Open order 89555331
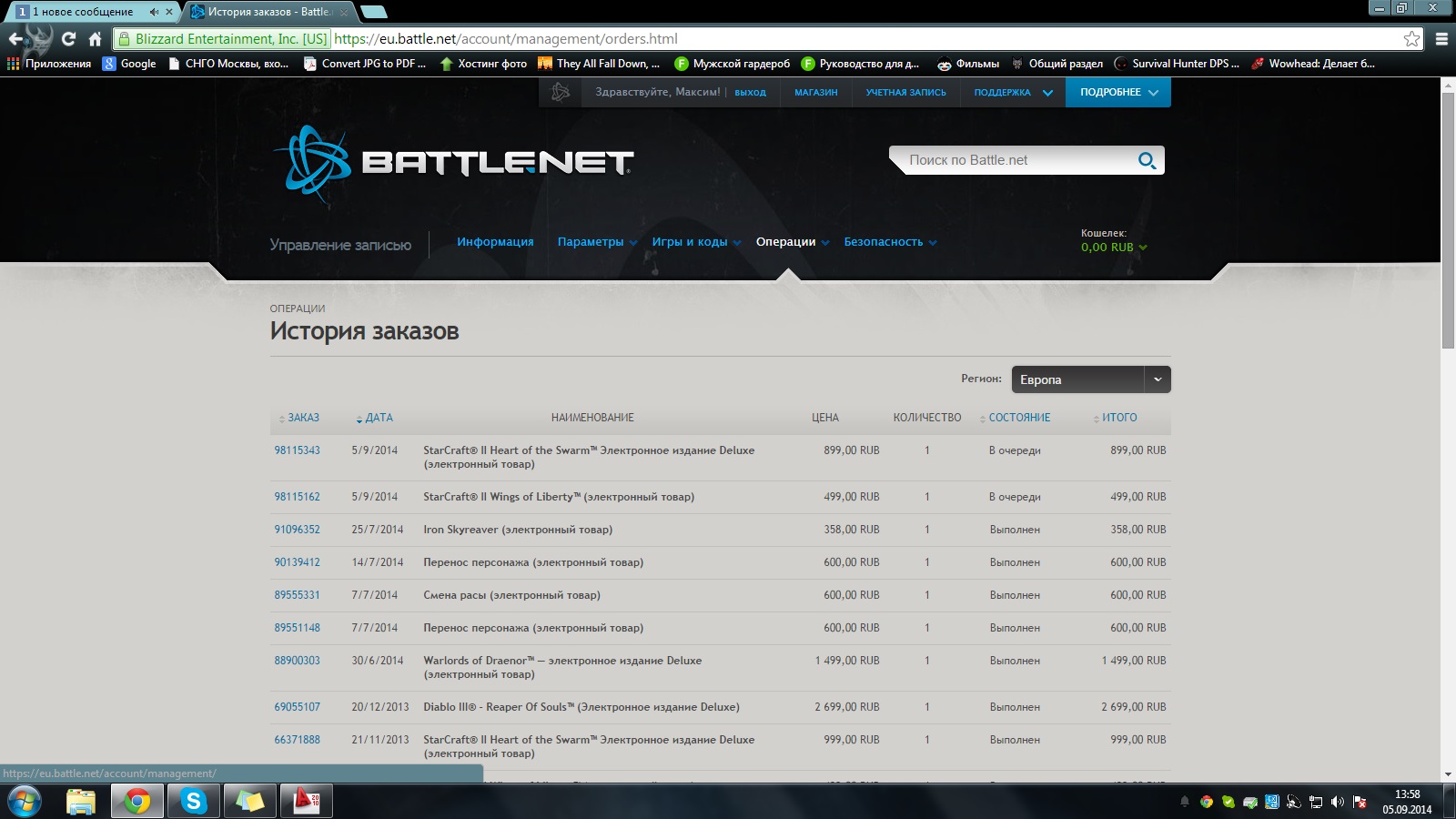 (x=298, y=595)
